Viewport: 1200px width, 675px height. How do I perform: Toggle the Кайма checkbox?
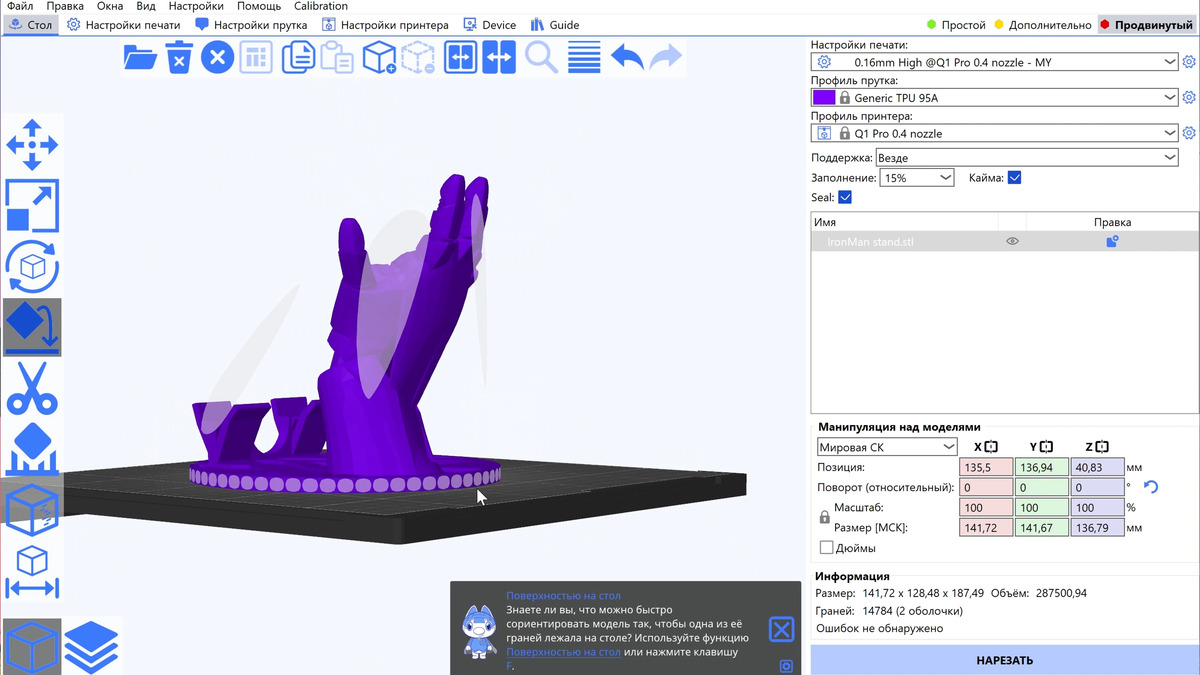1014,178
